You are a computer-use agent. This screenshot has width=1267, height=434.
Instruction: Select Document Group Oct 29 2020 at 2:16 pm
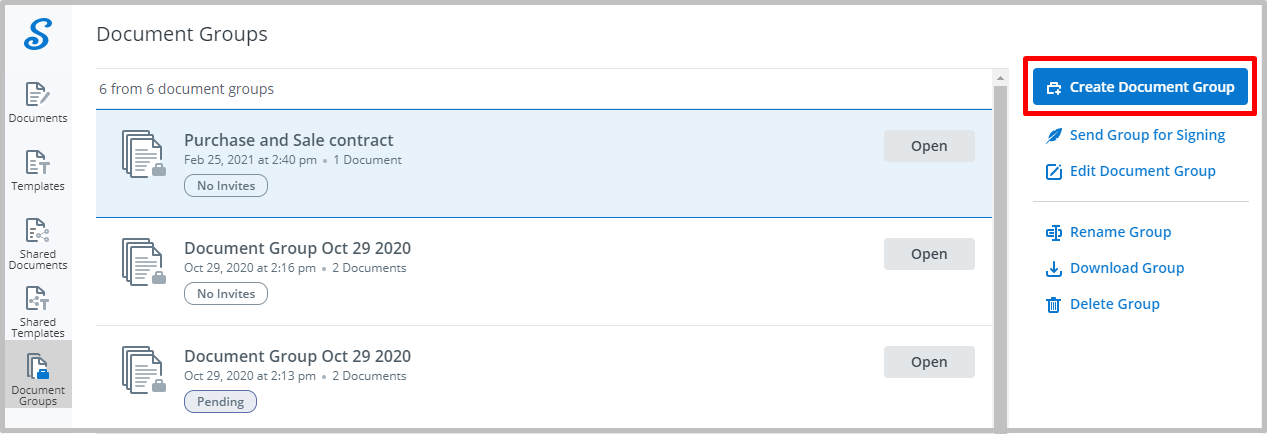544,271
